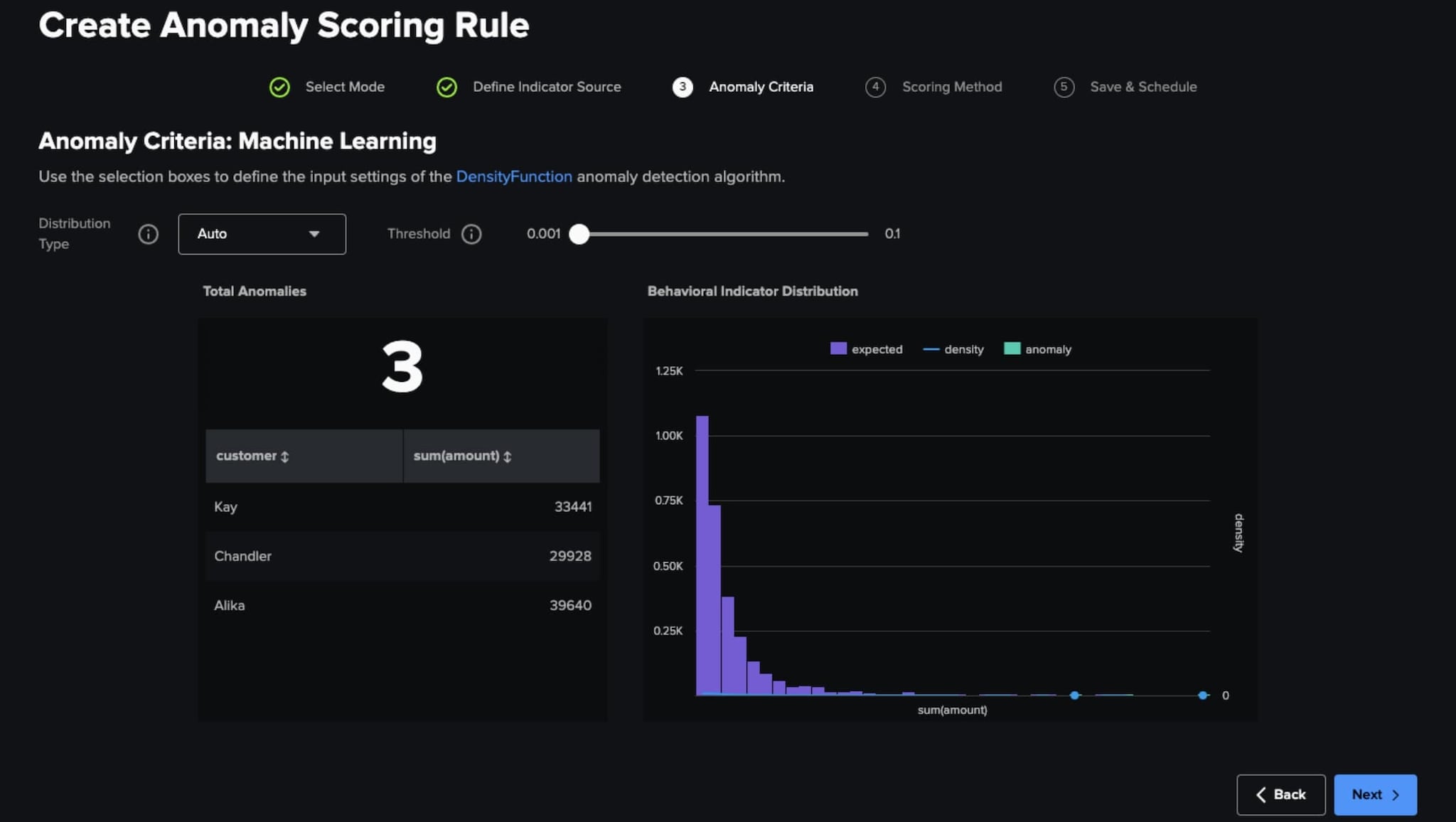1456x822 pixels.
Task: Open the Distribution Type Auto dropdown
Action: click(x=262, y=234)
